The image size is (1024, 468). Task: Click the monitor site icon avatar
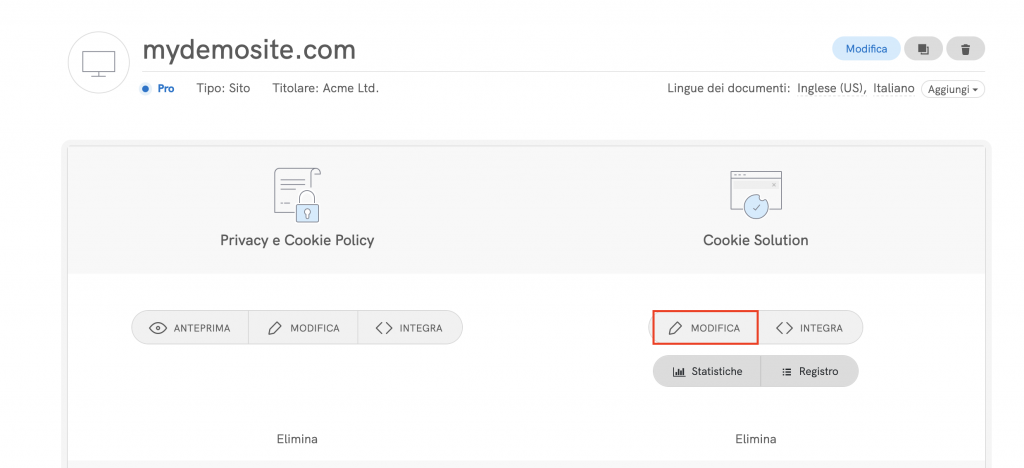click(98, 62)
